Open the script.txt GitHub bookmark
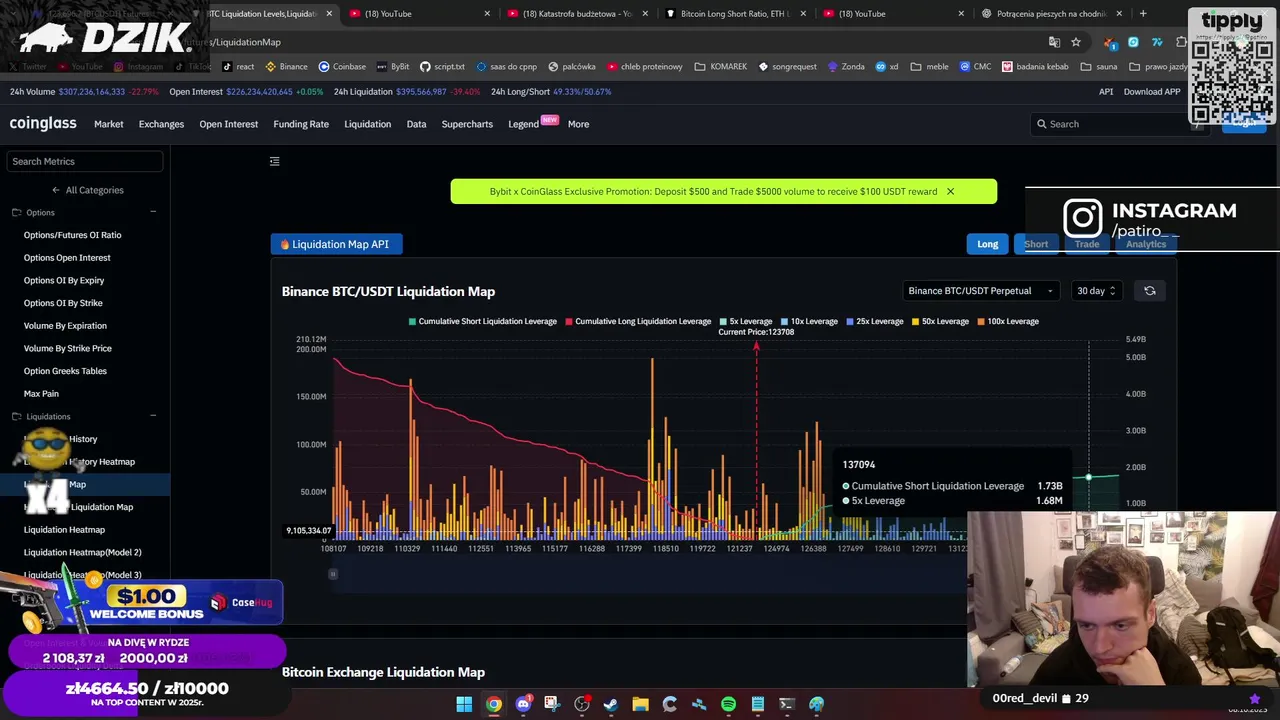Image resolution: width=1280 pixels, height=720 pixels. (442, 67)
